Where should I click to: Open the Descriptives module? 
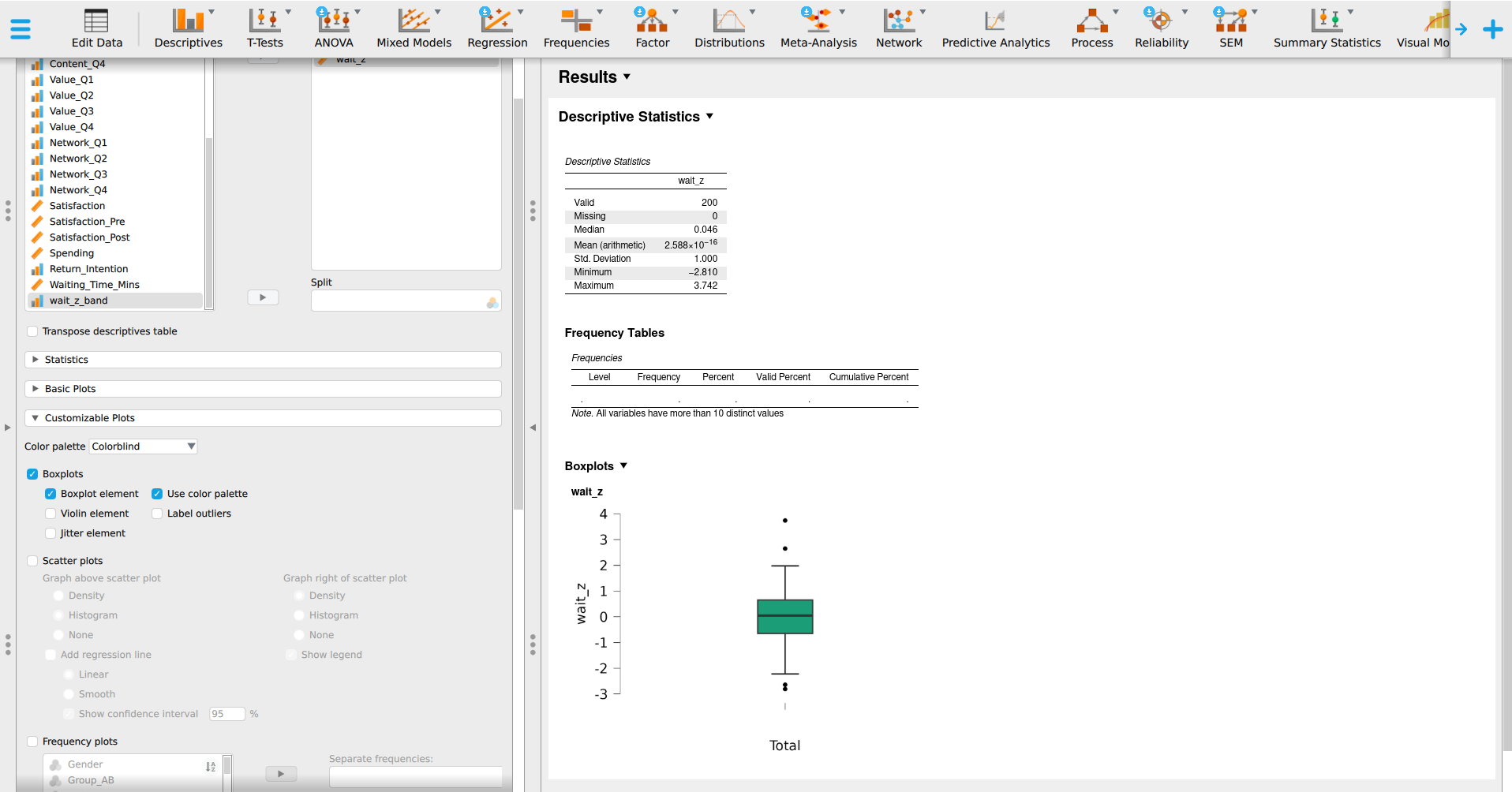[188, 28]
